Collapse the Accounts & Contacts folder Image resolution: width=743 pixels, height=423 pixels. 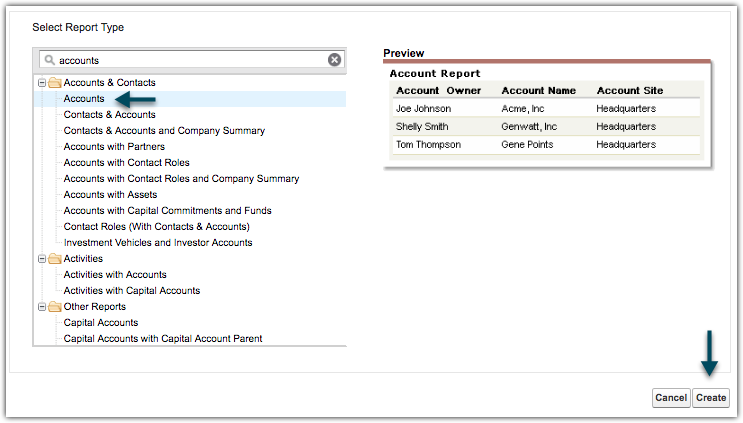click(x=42, y=83)
